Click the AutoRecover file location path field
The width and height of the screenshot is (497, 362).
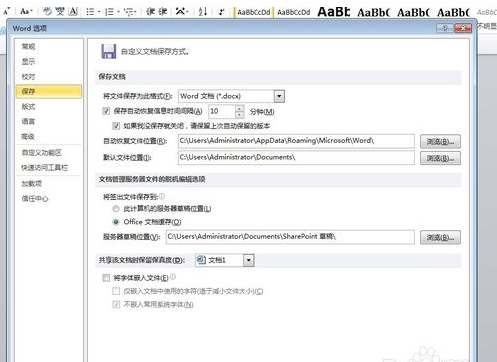point(296,141)
